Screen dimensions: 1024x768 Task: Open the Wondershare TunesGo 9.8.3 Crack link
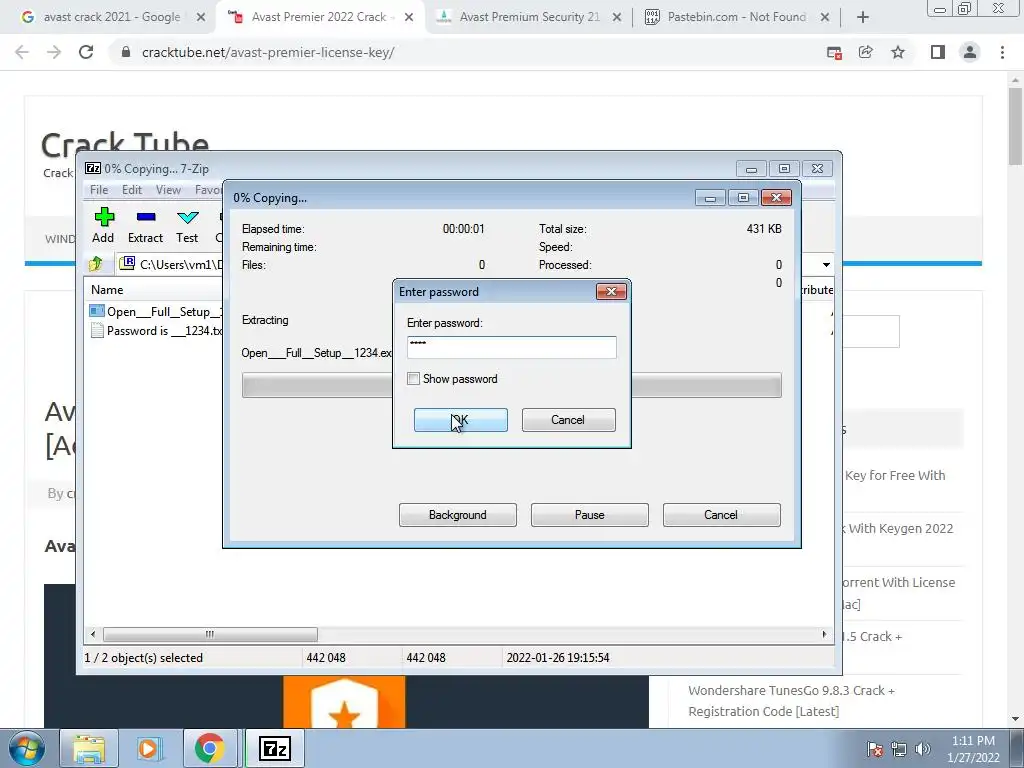792,701
